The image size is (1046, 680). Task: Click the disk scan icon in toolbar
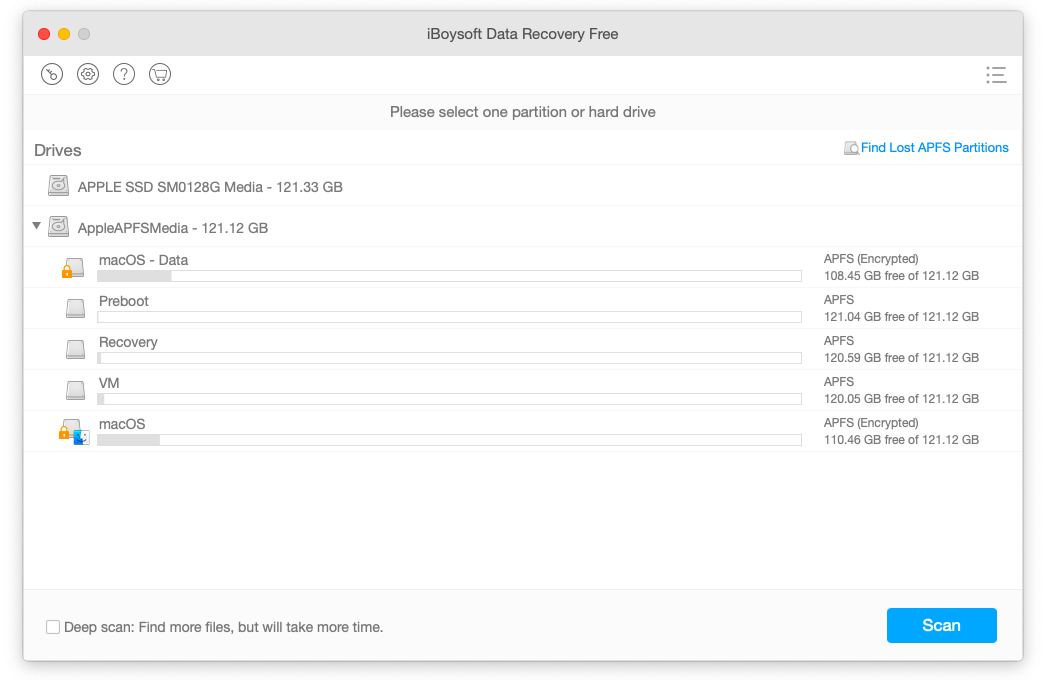coord(52,74)
